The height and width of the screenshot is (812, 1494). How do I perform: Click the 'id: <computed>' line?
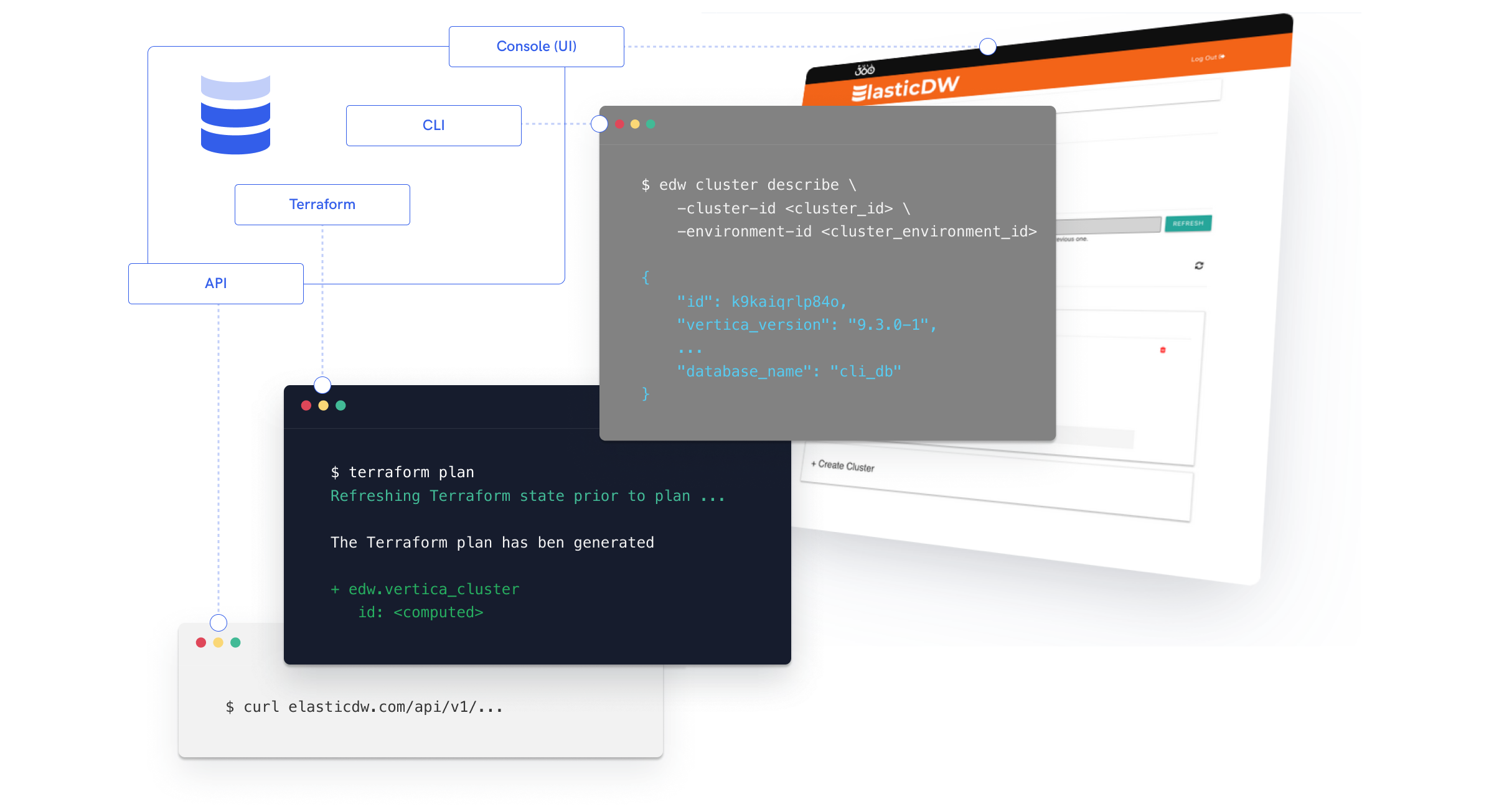point(420,612)
